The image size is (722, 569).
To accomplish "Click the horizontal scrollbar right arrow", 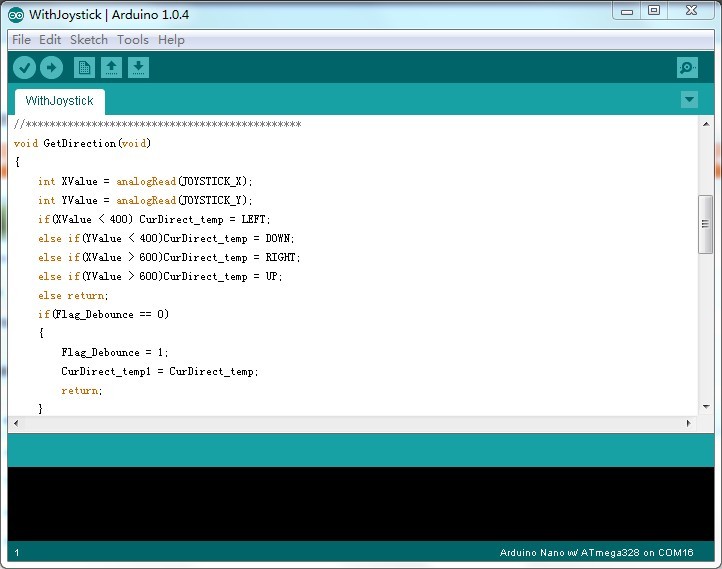I will tap(689, 423).
